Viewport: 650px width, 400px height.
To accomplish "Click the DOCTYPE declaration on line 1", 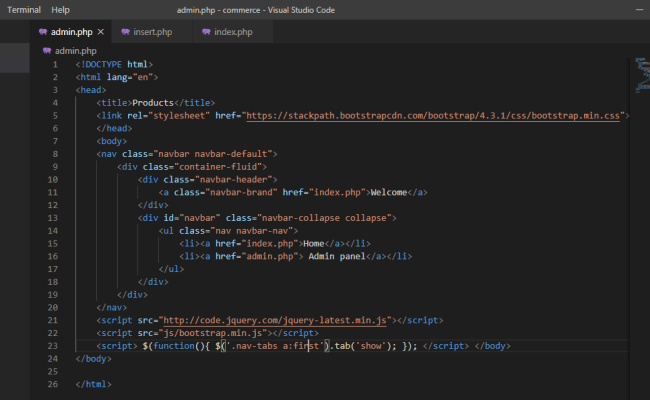I will (x=114, y=65).
